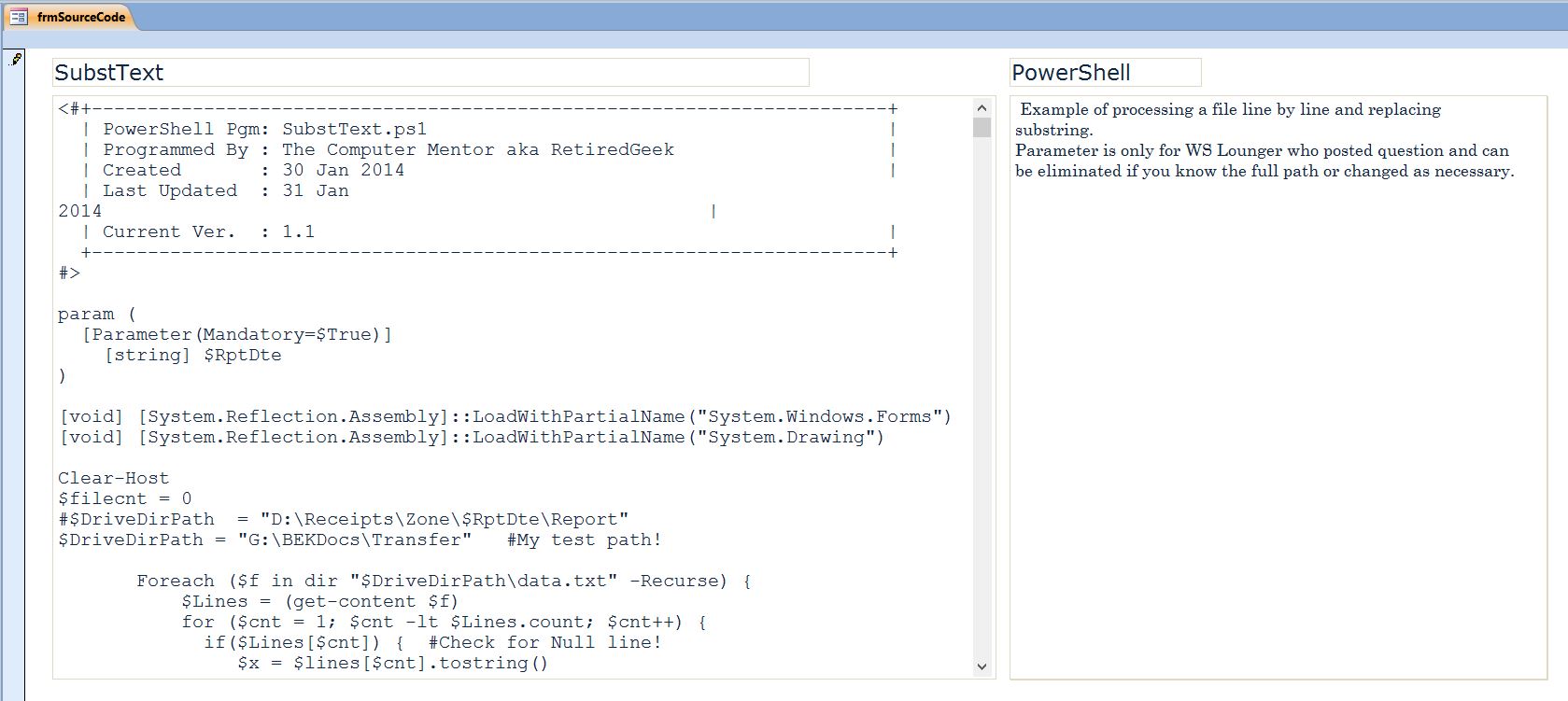
Task: Click the description text starting 'Example of processing'
Action: pyautogui.click(x=1230, y=109)
